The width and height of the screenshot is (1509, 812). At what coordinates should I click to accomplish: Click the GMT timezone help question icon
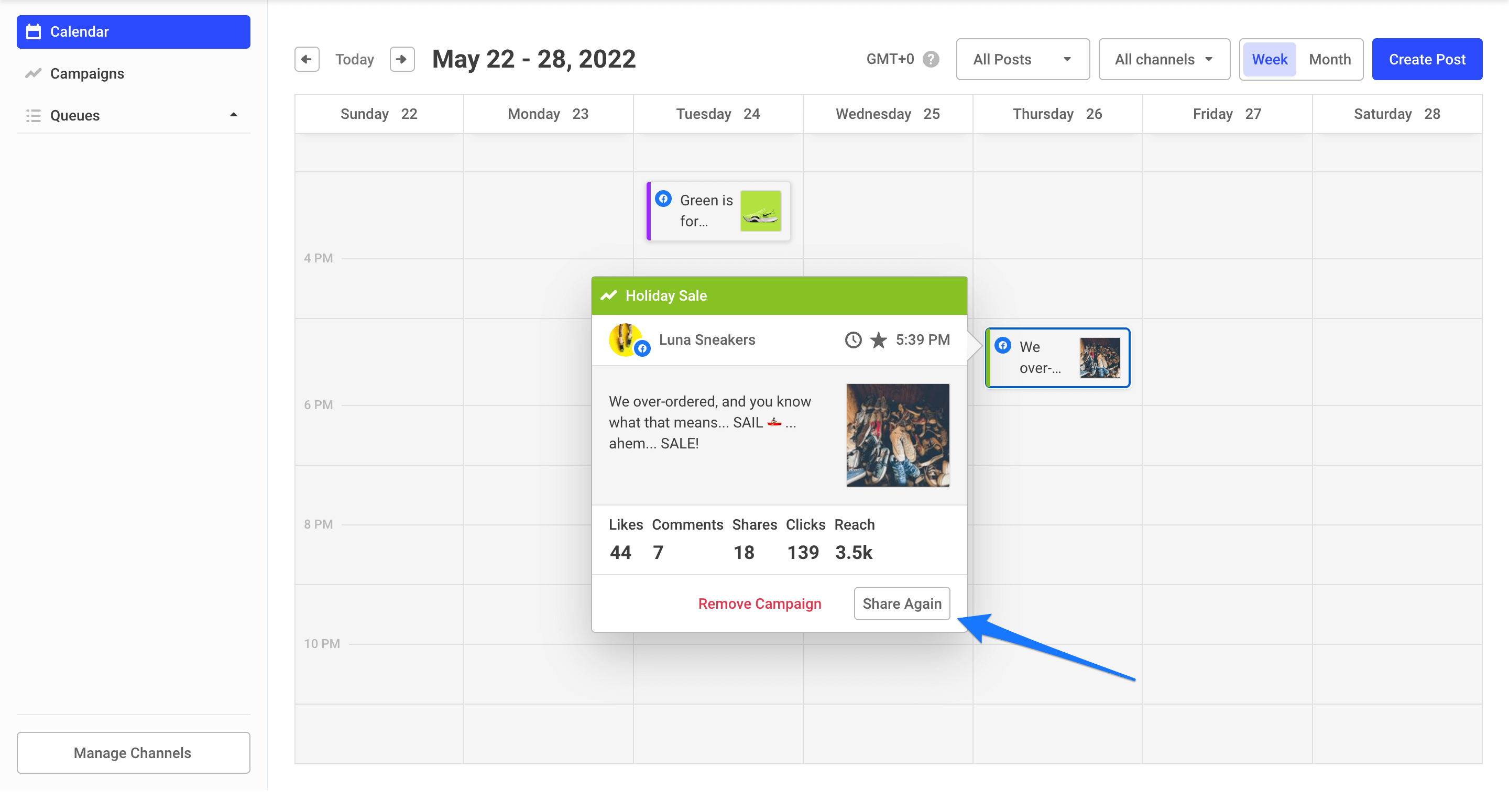931,59
